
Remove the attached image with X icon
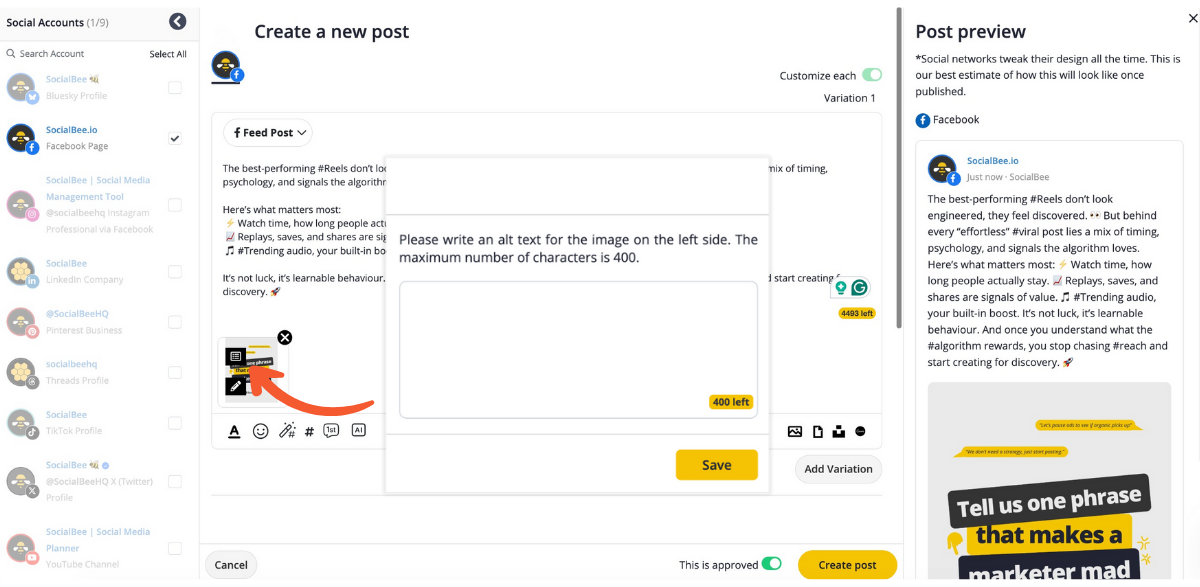click(284, 338)
